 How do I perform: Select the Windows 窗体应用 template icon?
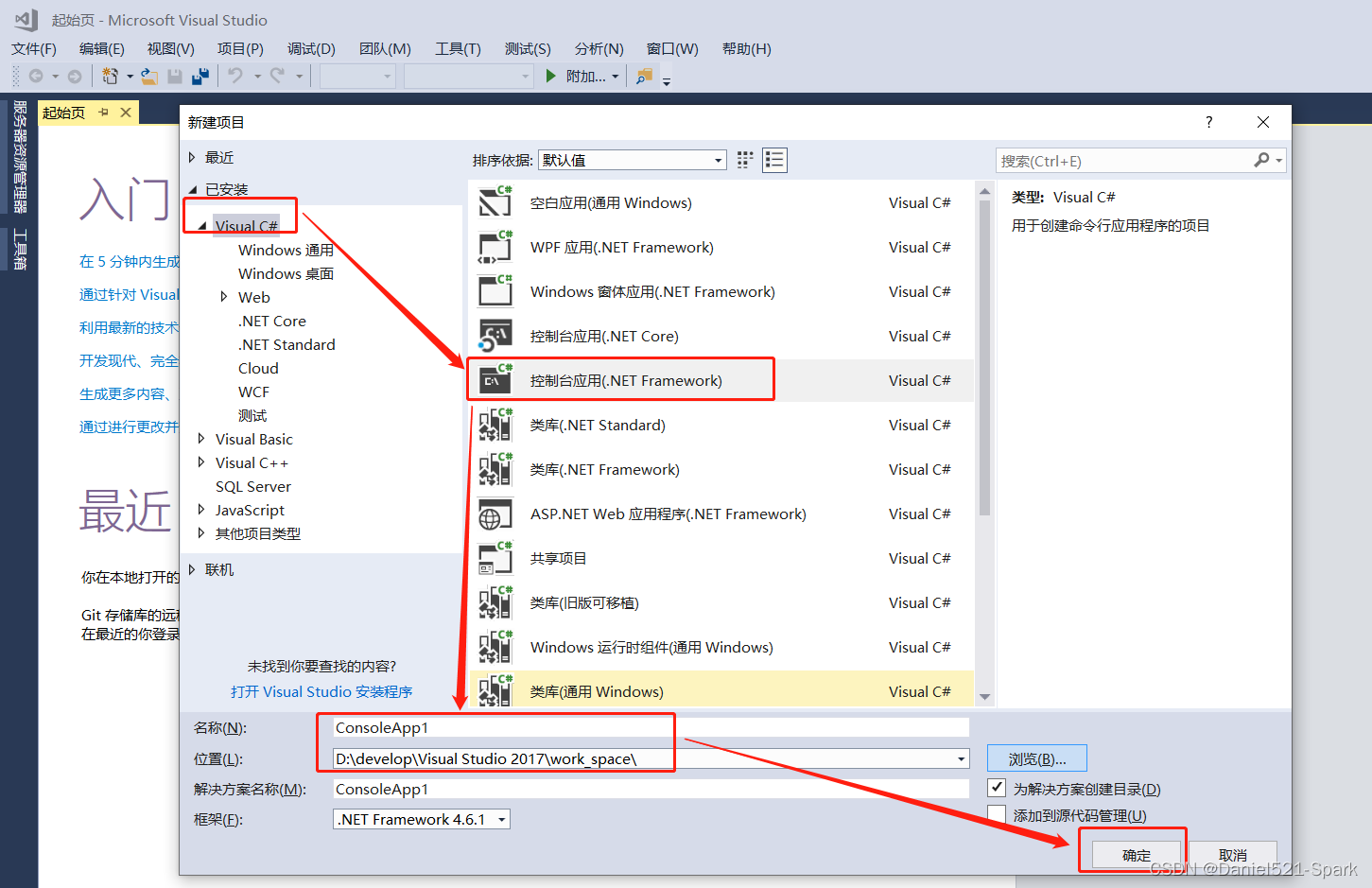[495, 290]
